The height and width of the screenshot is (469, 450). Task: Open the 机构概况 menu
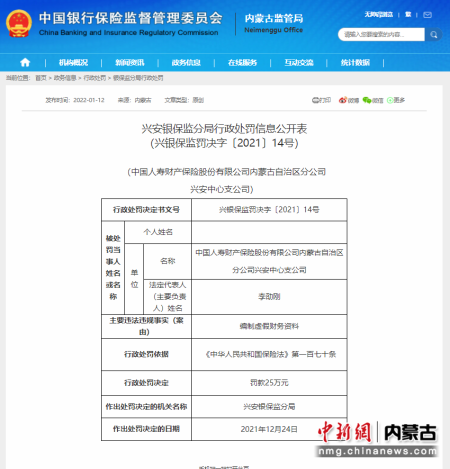tap(73, 62)
